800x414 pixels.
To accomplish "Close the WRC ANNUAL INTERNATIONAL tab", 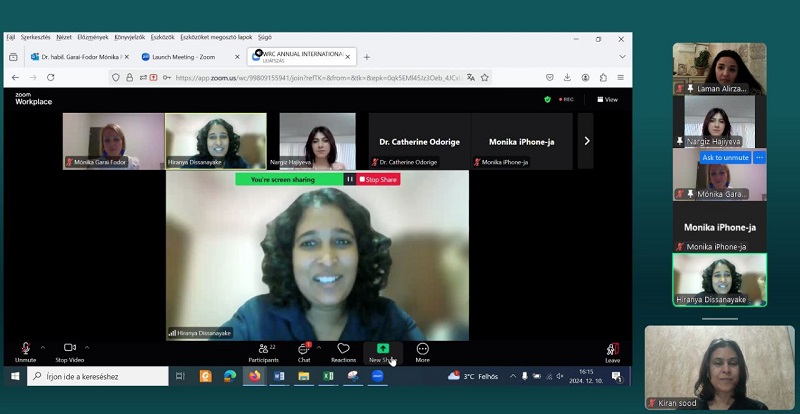I will pyautogui.click(x=347, y=57).
